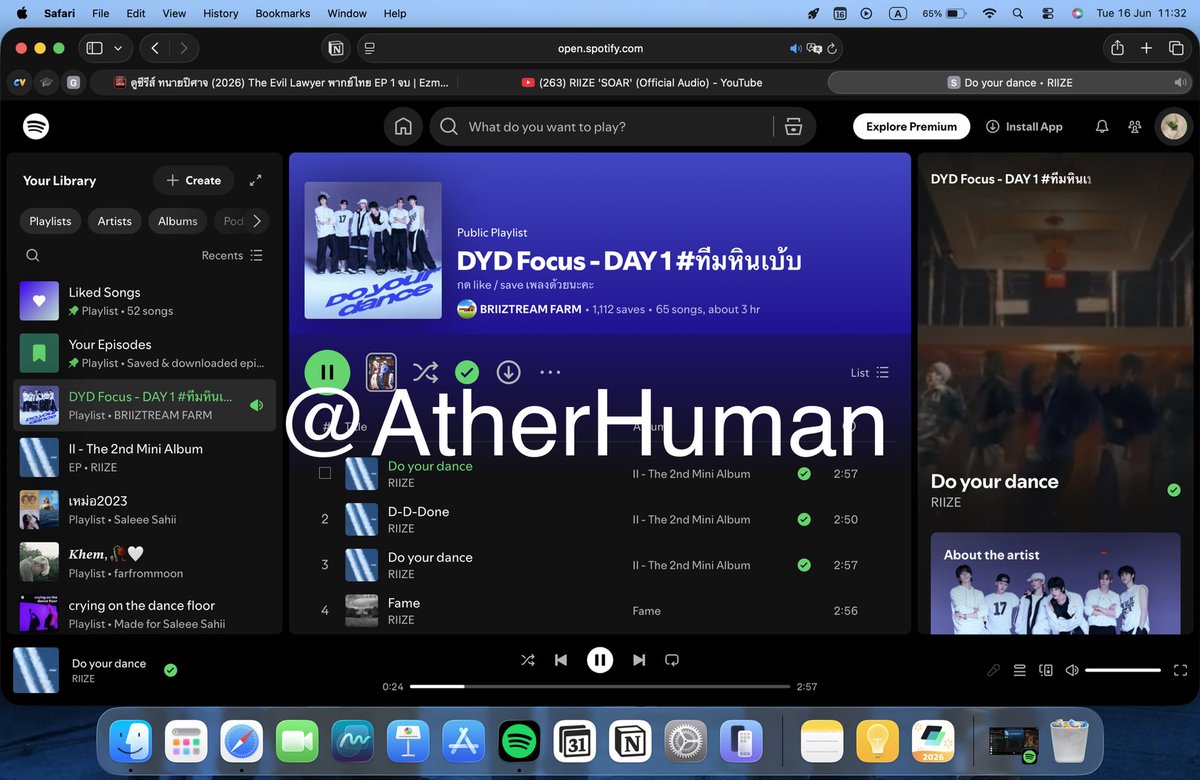This screenshot has width=1200, height=780.
Task: Open the Browse icon in search bar
Action: pos(794,127)
